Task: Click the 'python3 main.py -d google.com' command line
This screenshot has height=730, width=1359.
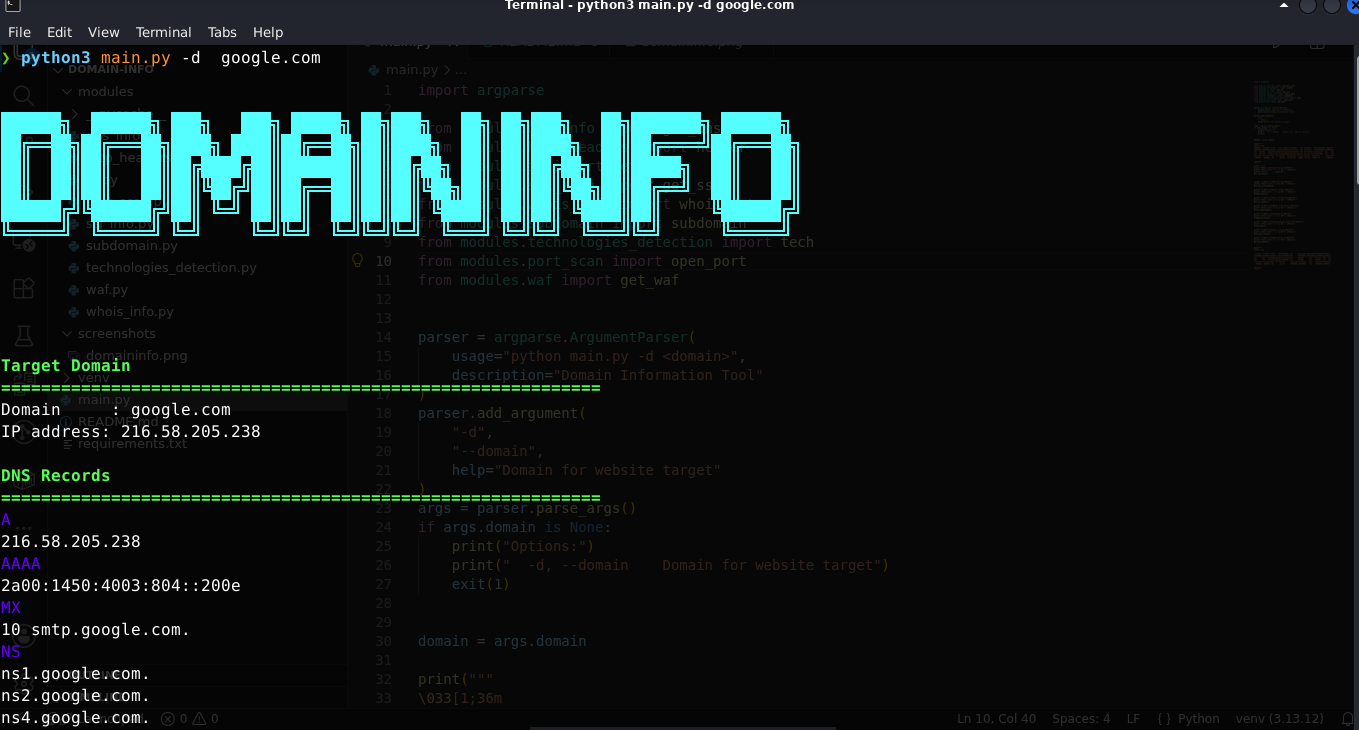Action: point(171,58)
